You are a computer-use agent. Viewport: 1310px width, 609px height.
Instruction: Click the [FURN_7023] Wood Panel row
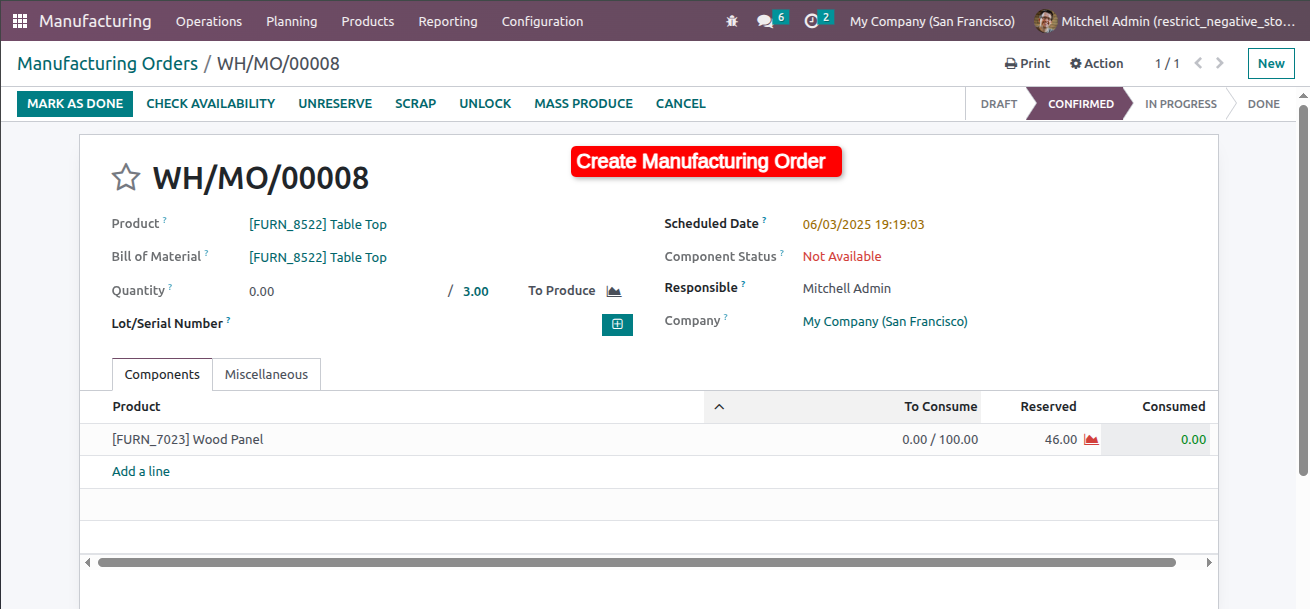(x=649, y=439)
